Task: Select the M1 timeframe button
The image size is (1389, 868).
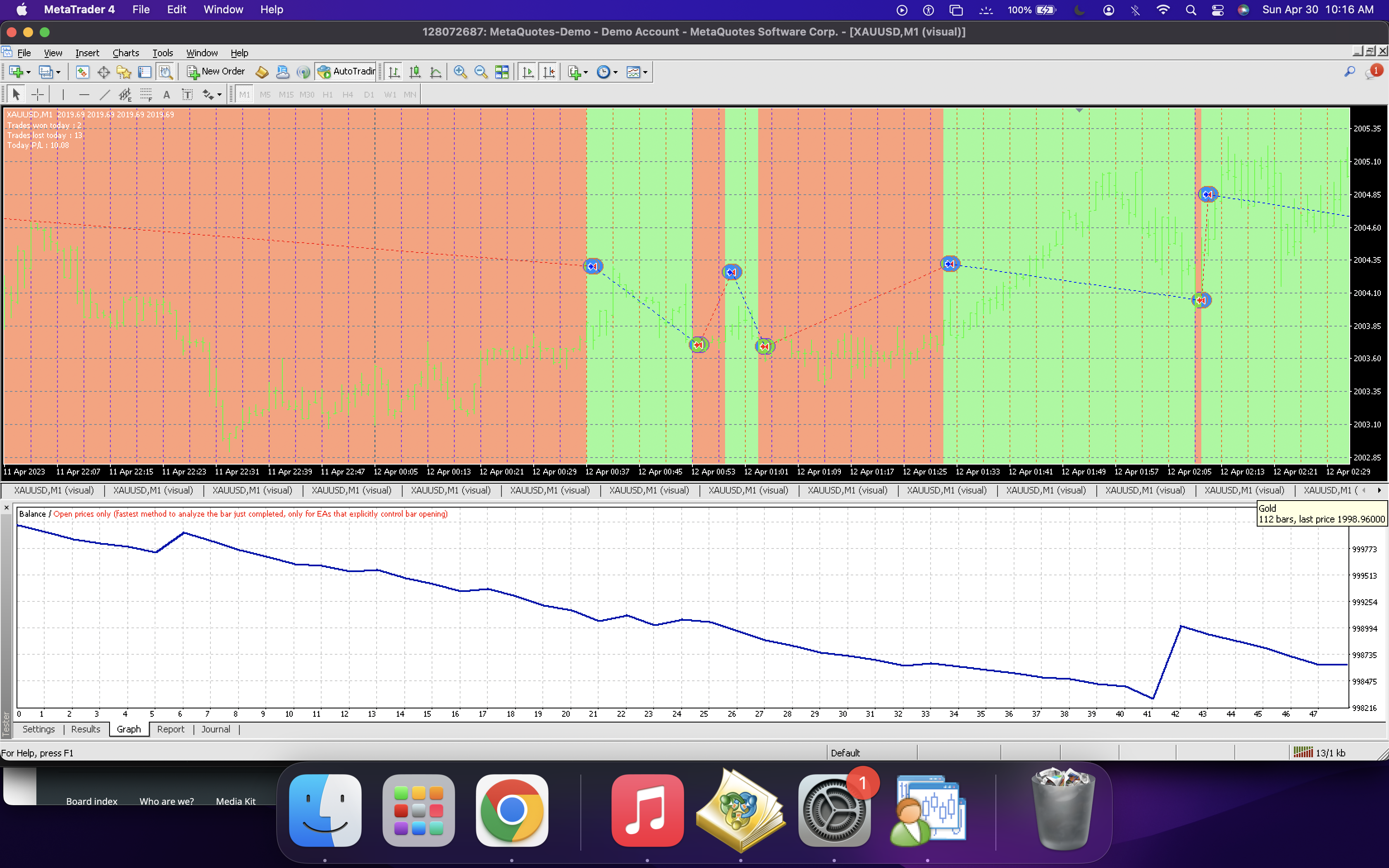Action: pos(244,94)
